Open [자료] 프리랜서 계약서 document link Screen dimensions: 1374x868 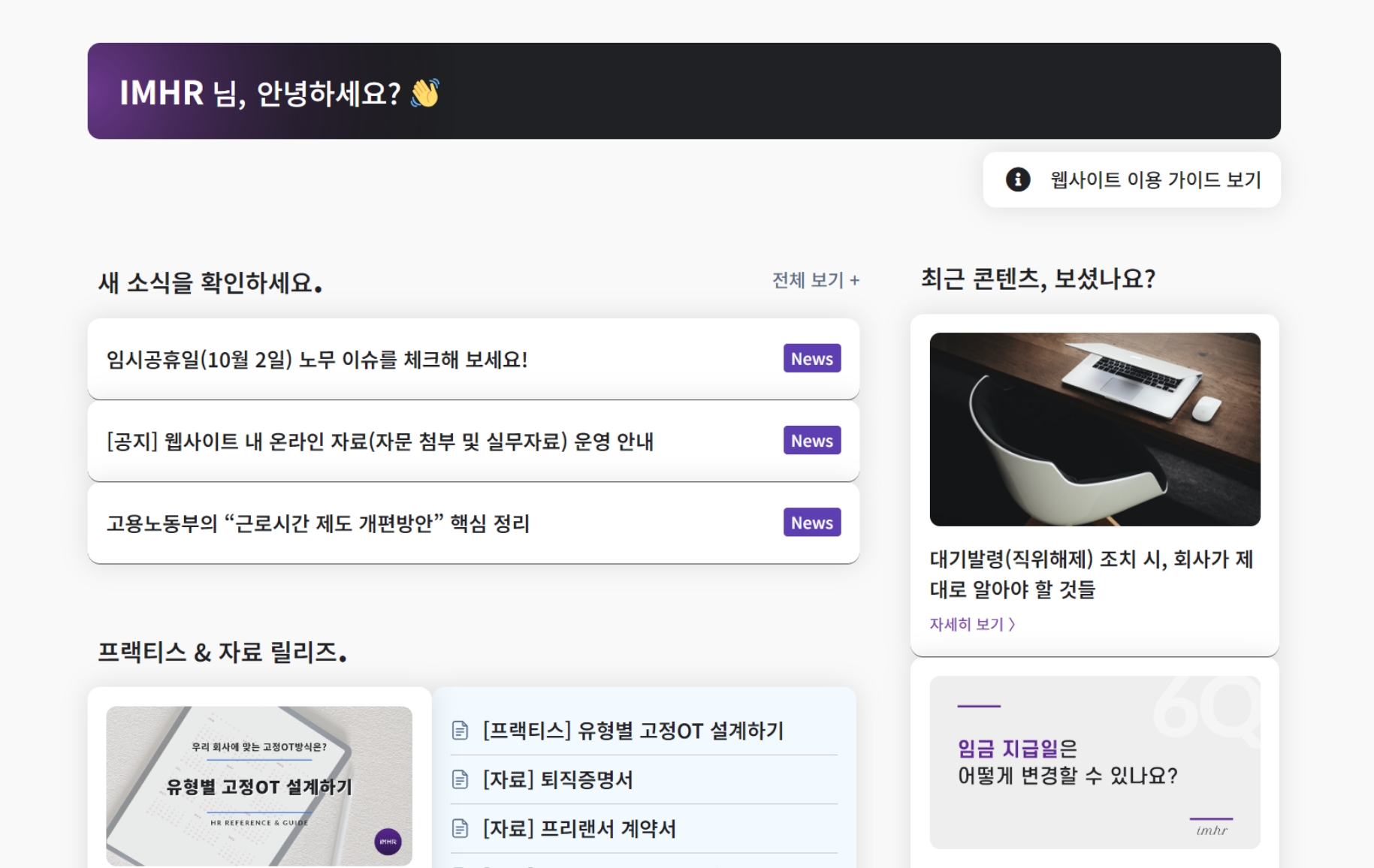click(x=579, y=828)
